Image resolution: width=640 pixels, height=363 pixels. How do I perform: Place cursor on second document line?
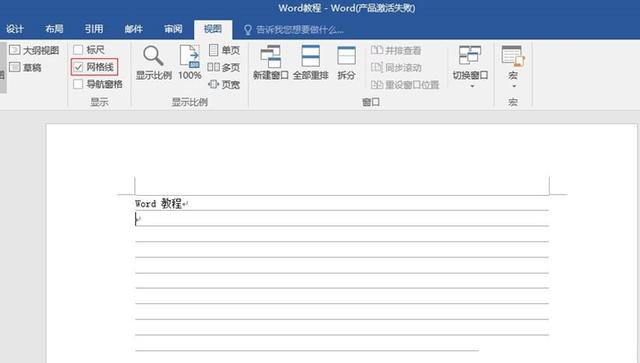pyautogui.click(x=342, y=219)
